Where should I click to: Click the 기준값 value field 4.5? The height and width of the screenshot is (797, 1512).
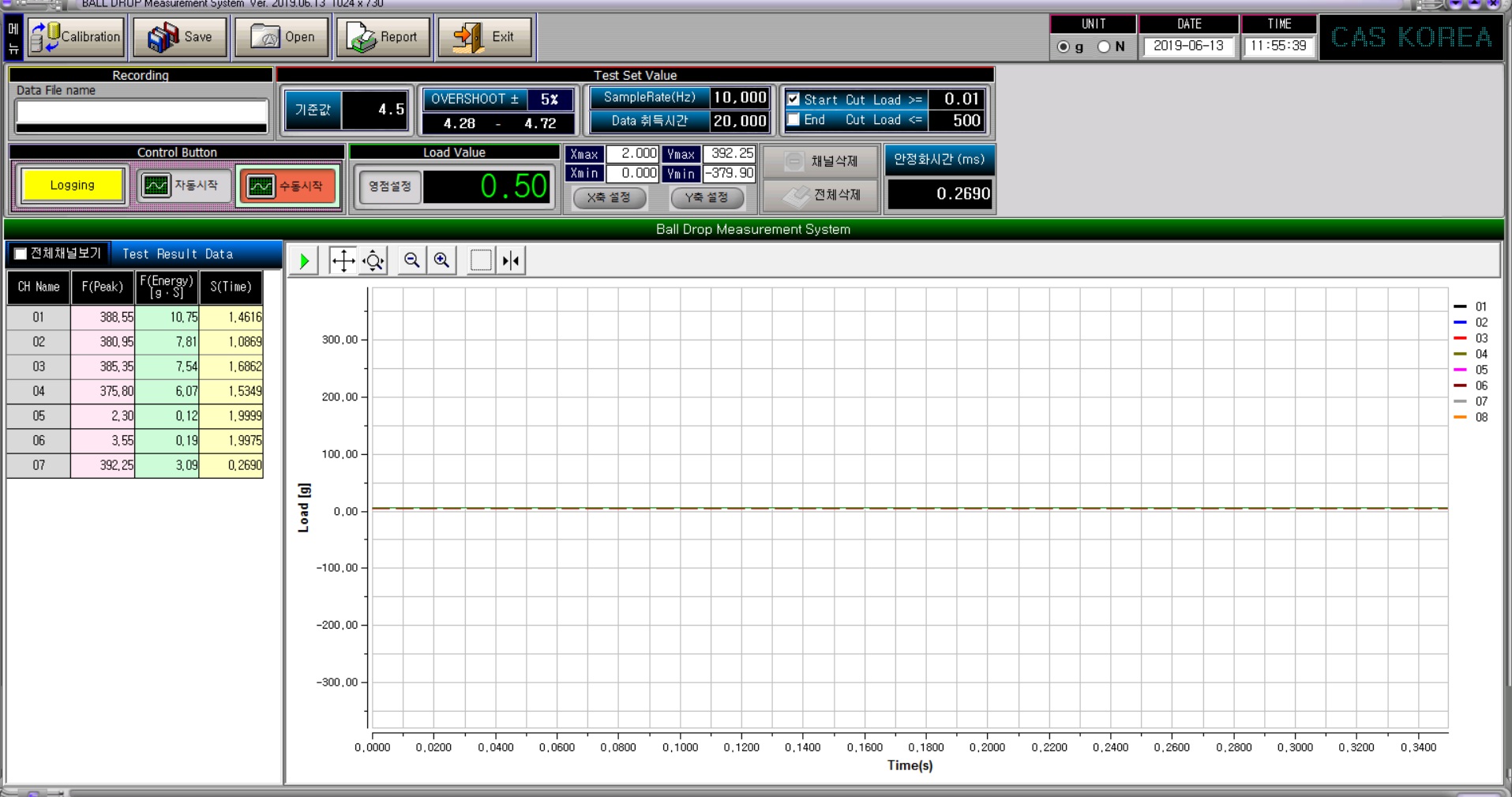coord(375,110)
